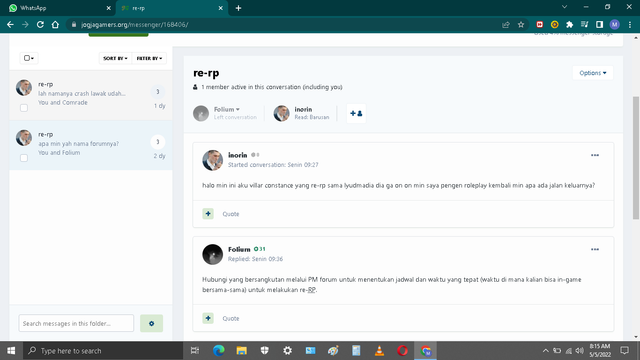
Task: Click the plus multiquote icon on inorin's message
Action: (208, 213)
